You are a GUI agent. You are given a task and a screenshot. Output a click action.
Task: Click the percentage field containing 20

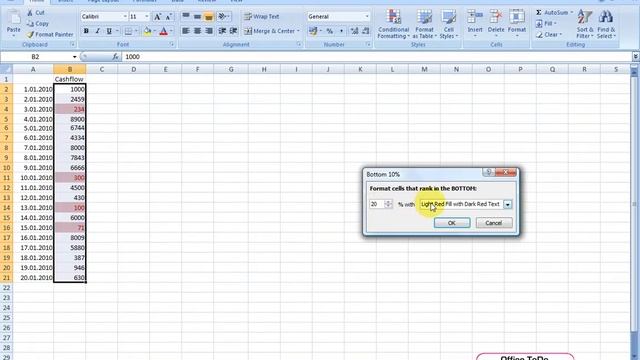[377, 204]
